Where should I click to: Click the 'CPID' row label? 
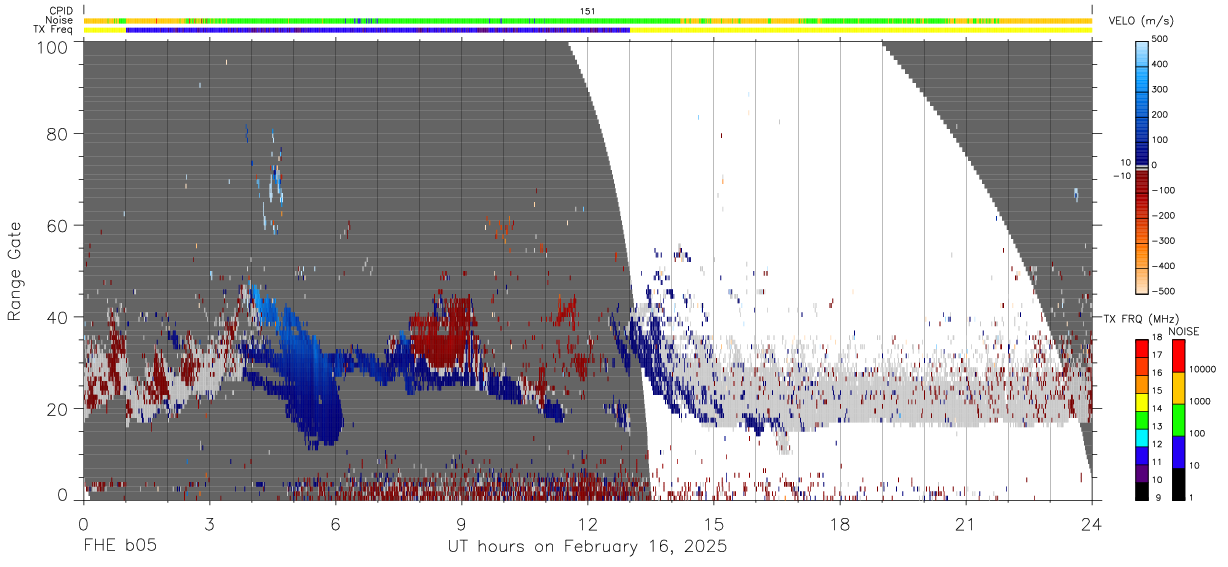tap(60, 11)
